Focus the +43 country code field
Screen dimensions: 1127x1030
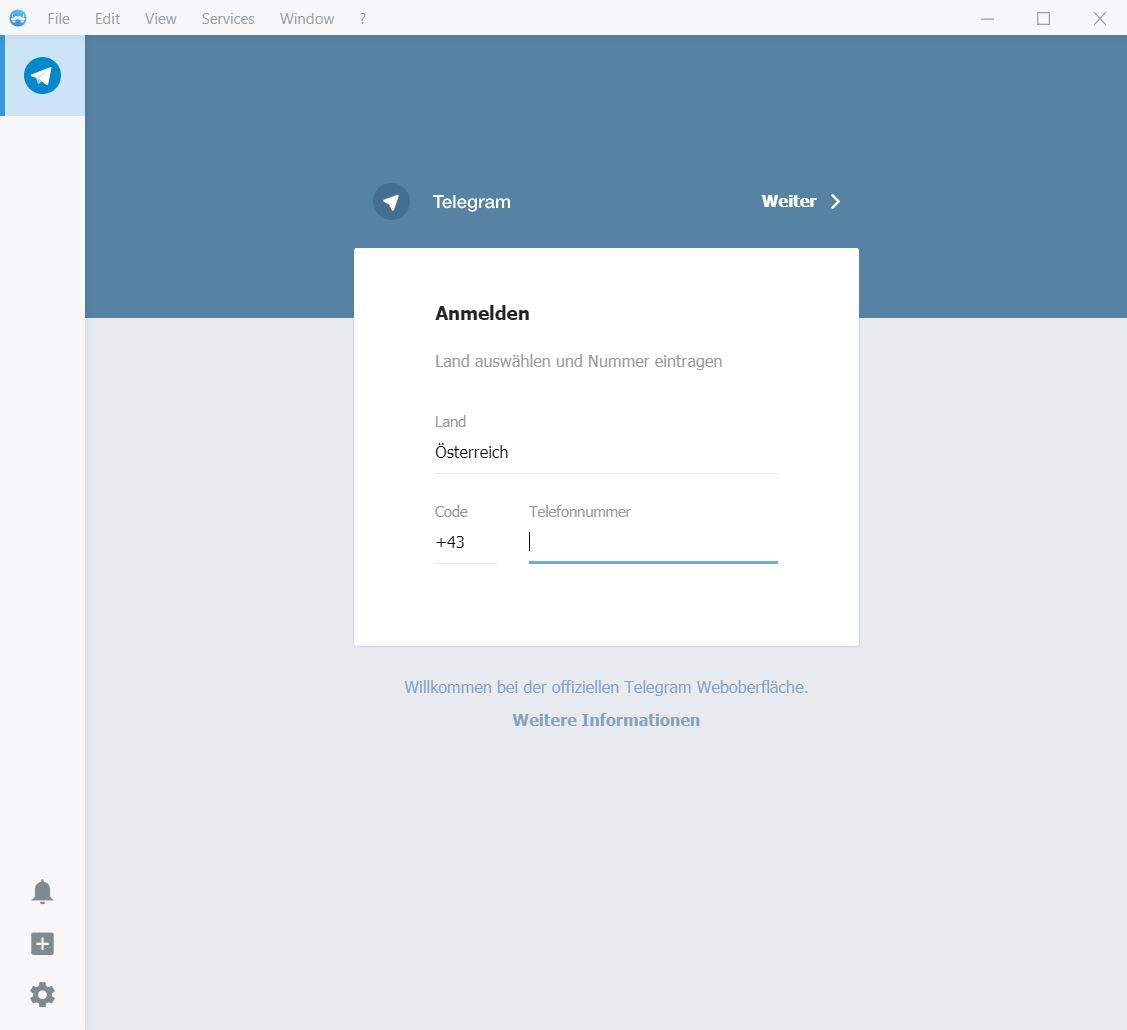pos(466,543)
